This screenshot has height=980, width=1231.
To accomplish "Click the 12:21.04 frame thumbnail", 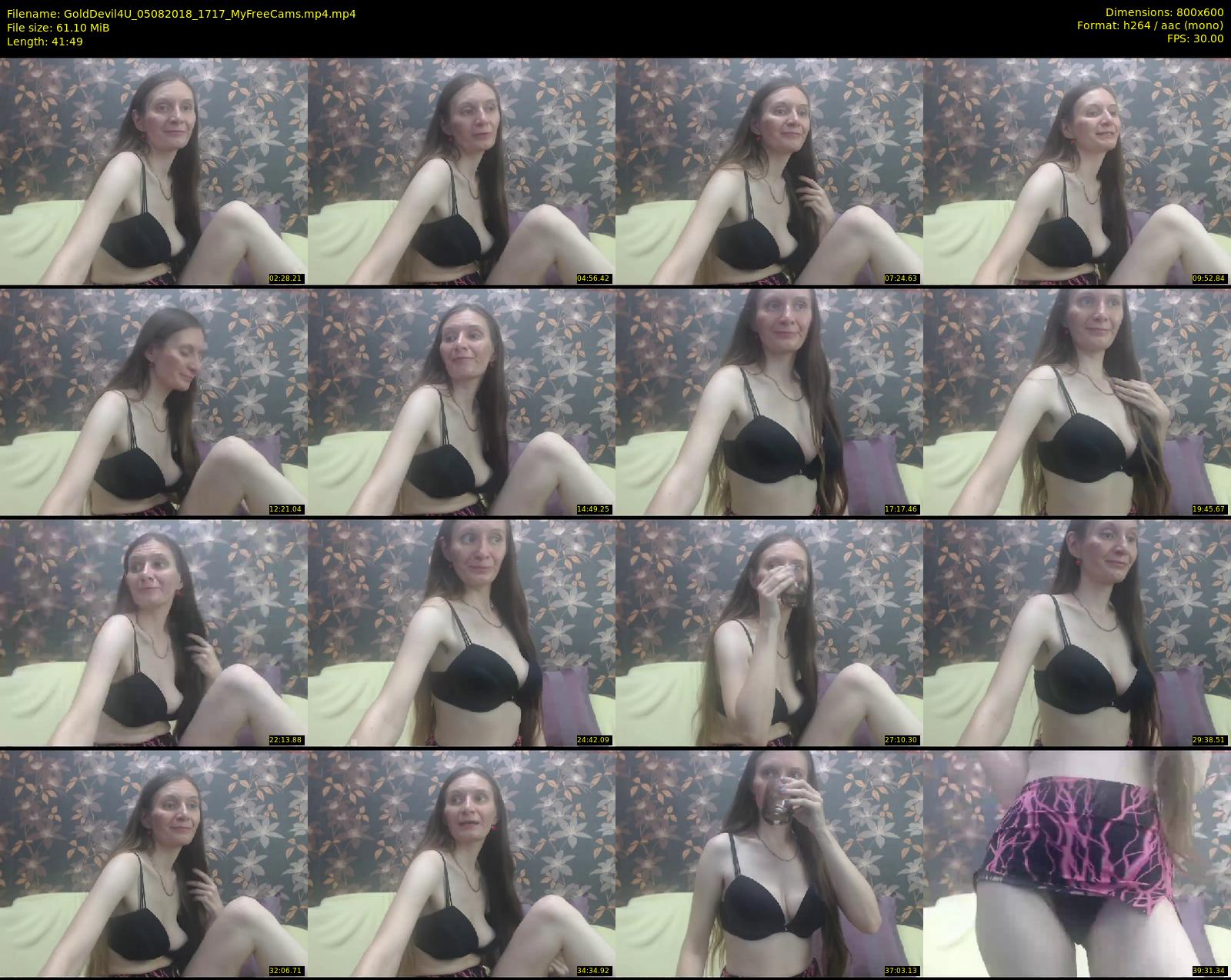I will point(154,402).
